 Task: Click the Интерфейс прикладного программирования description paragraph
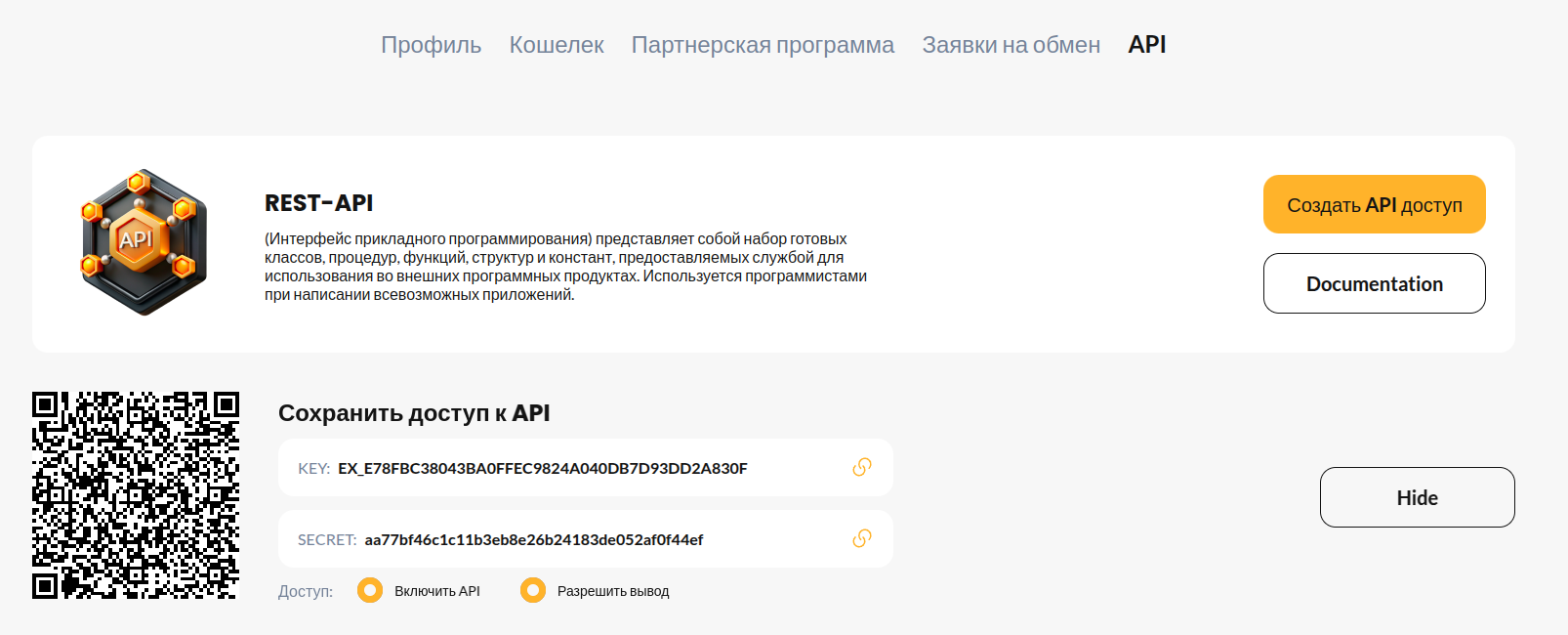click(566, 267)
